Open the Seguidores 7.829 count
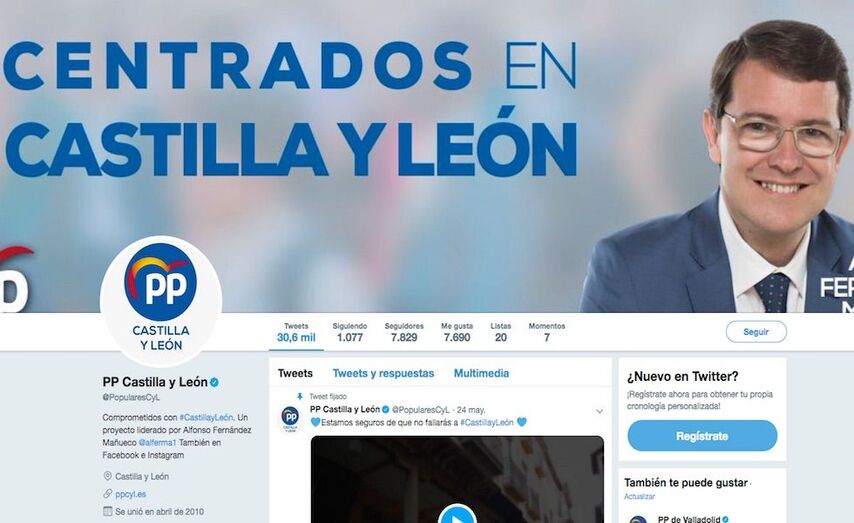 click(x=404, y=332)
